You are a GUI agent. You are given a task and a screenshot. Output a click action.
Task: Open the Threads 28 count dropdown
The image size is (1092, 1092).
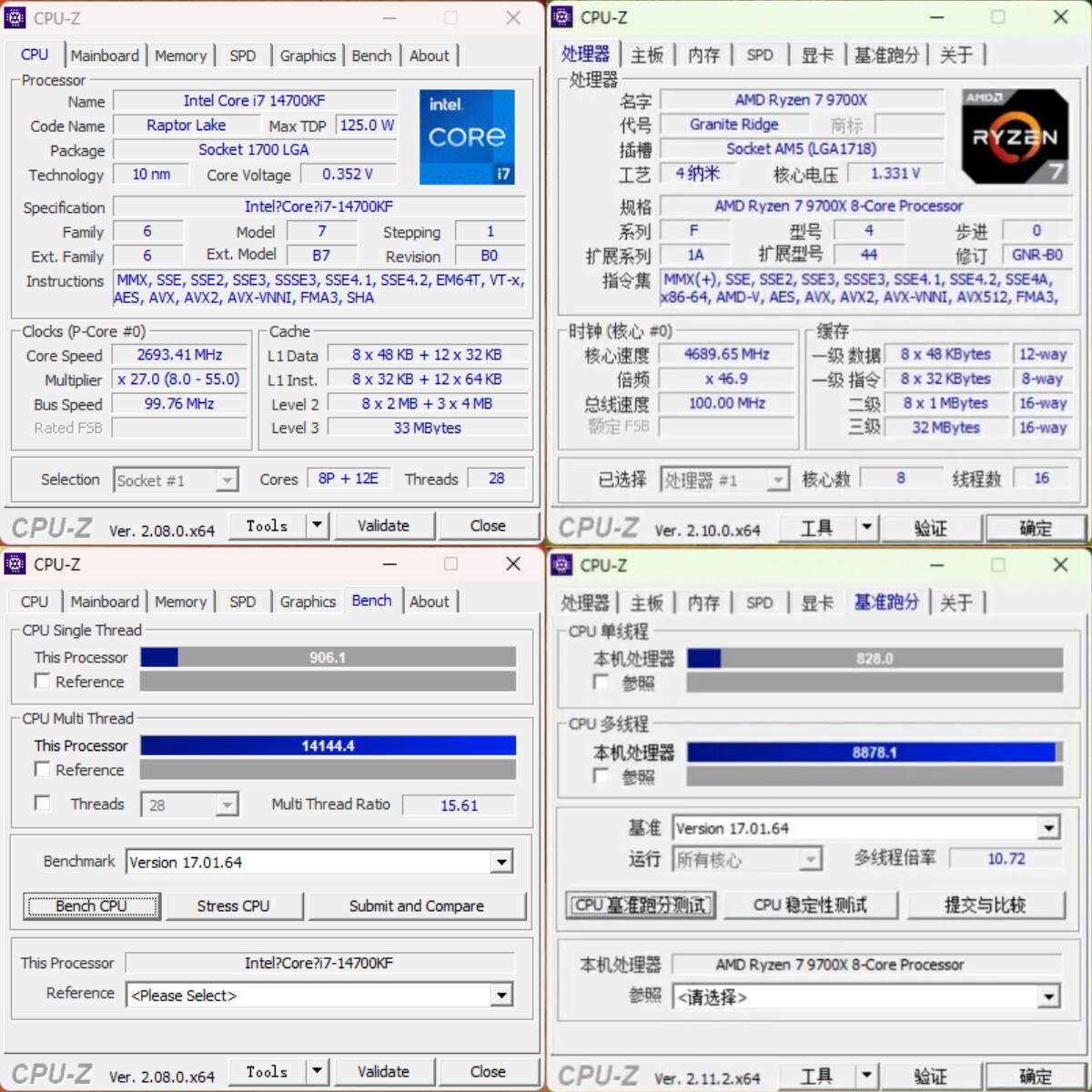[227, 804]
